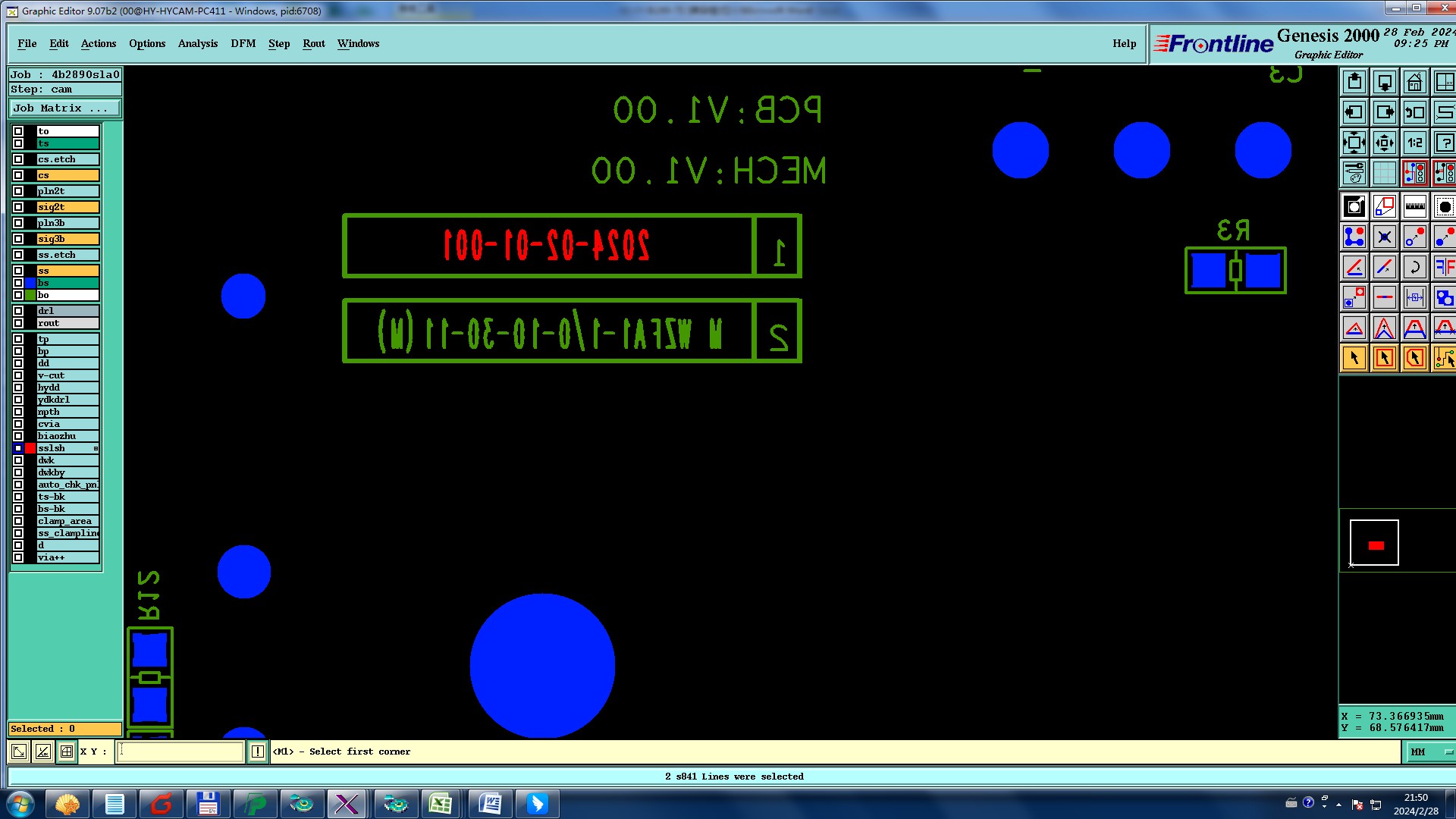Open the Job Matrix selector
Image resolution: width=1456 pixels, height=819 pixels.
click(x=64, y=108)
